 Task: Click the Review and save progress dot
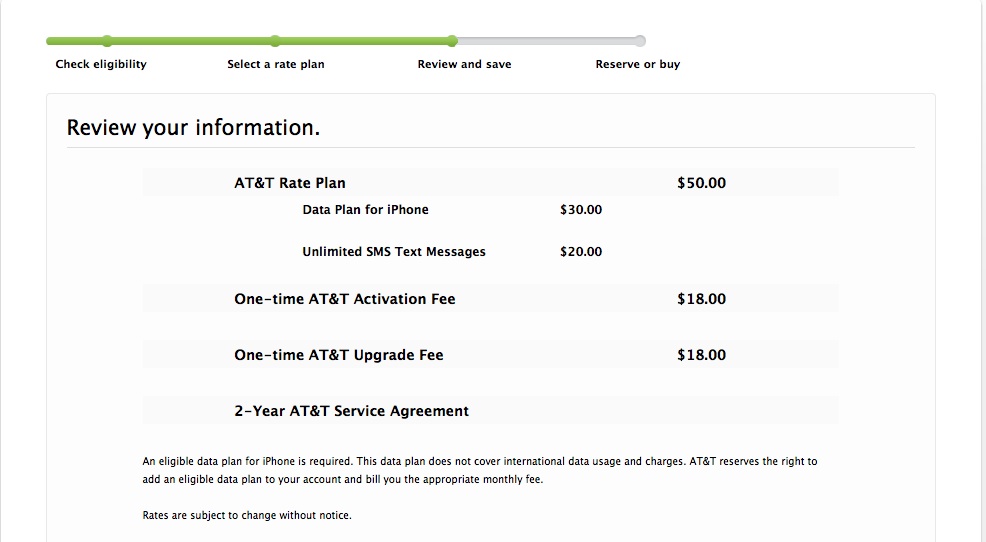coord(452,41)
